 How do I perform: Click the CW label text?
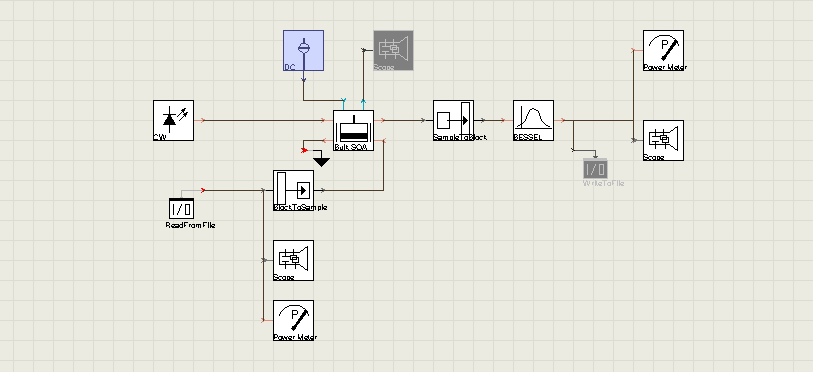click(x=158, y=137)
